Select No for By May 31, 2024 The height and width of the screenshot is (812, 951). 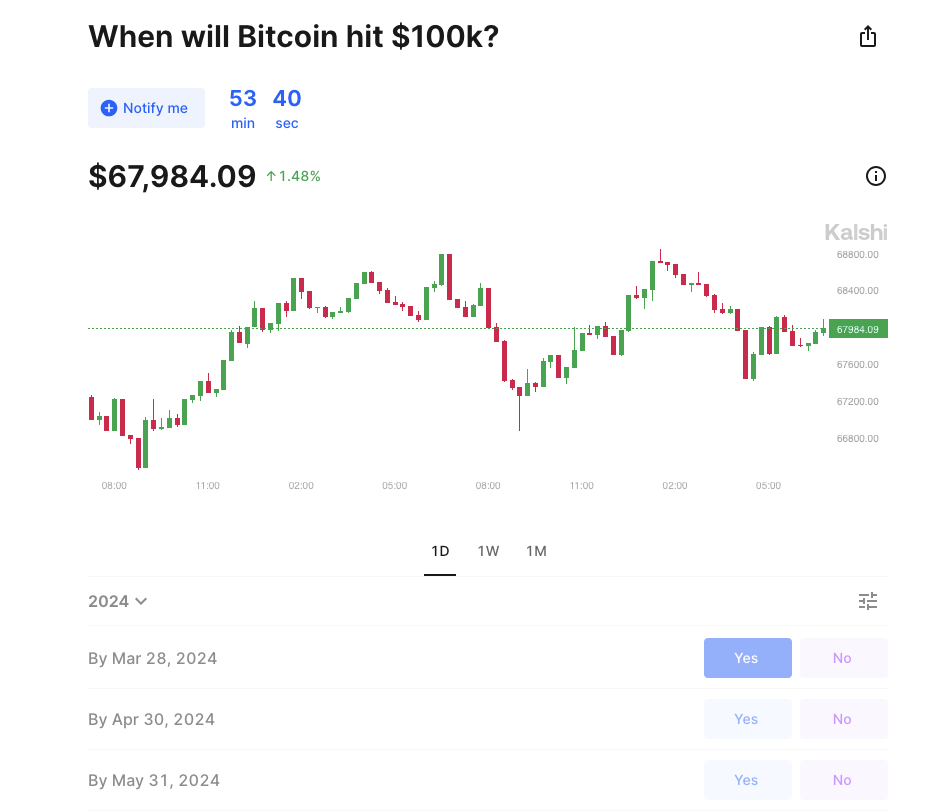coord(842,780)
